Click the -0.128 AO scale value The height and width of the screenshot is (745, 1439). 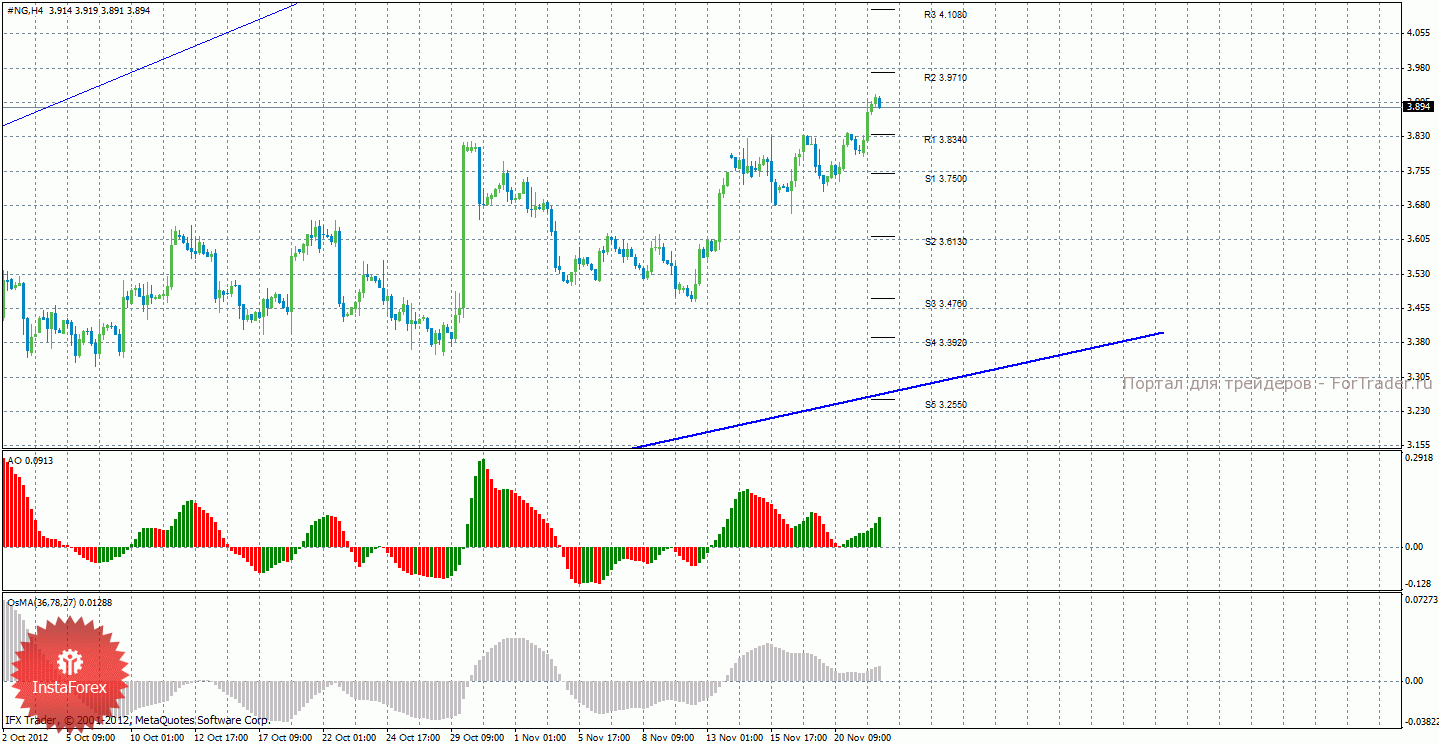(1420, 584)
